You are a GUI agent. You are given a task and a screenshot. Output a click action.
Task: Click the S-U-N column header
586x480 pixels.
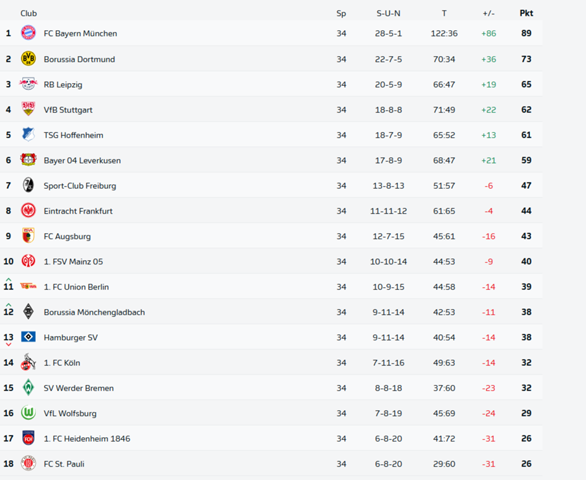pos(388,13)
